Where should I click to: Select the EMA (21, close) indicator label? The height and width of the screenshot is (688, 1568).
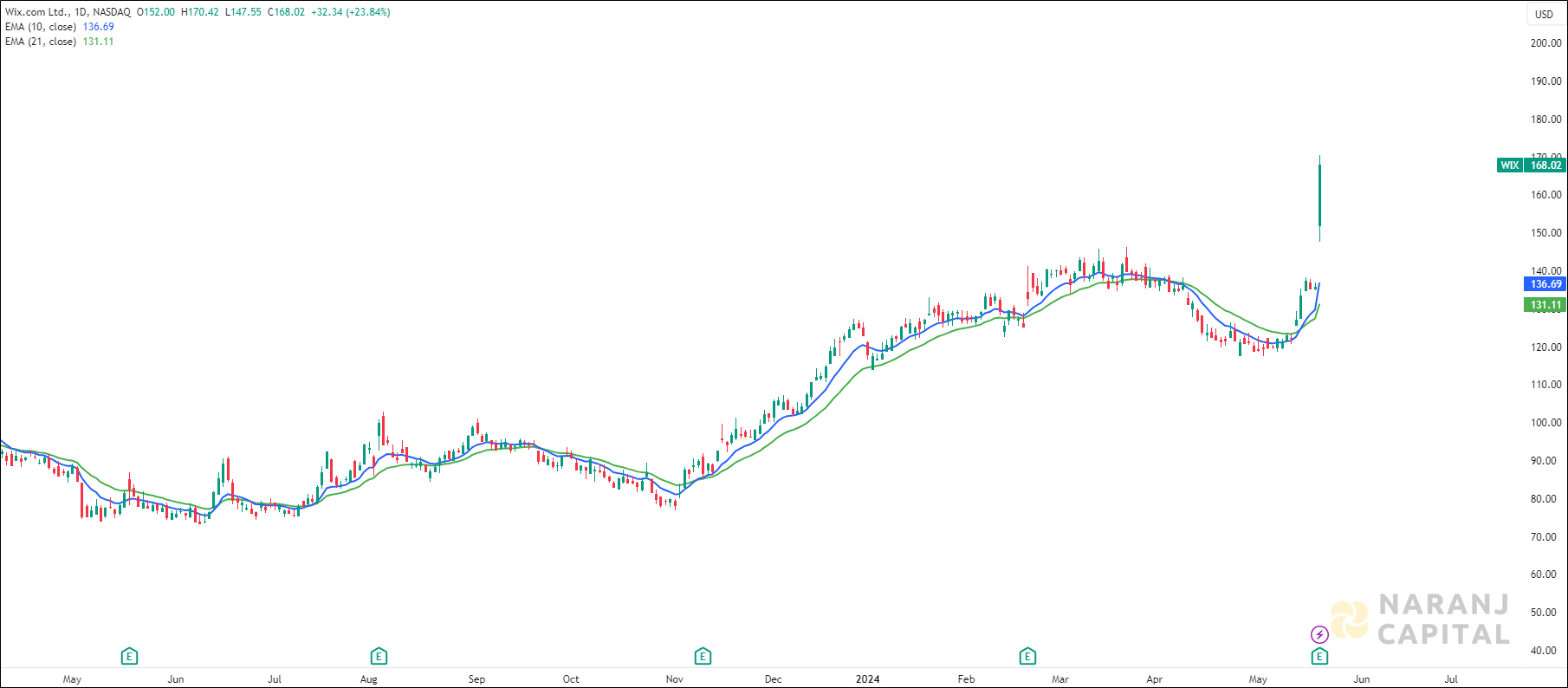pos(41,42)
